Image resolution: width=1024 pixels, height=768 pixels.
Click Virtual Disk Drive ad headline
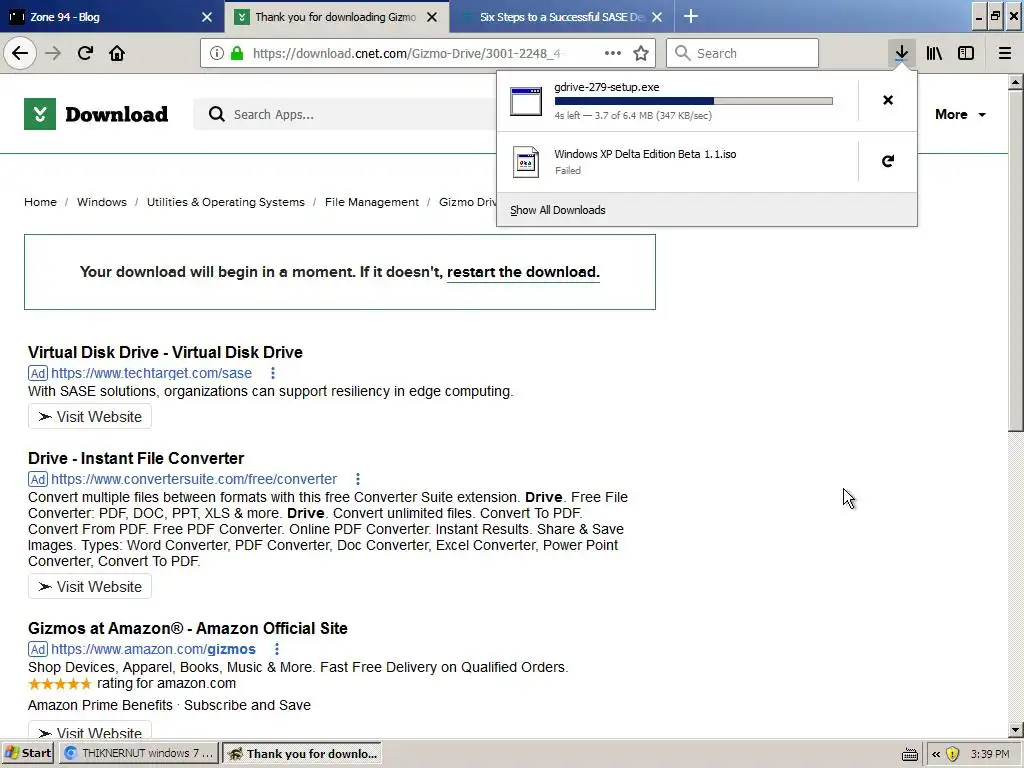(x=165, y=352)
